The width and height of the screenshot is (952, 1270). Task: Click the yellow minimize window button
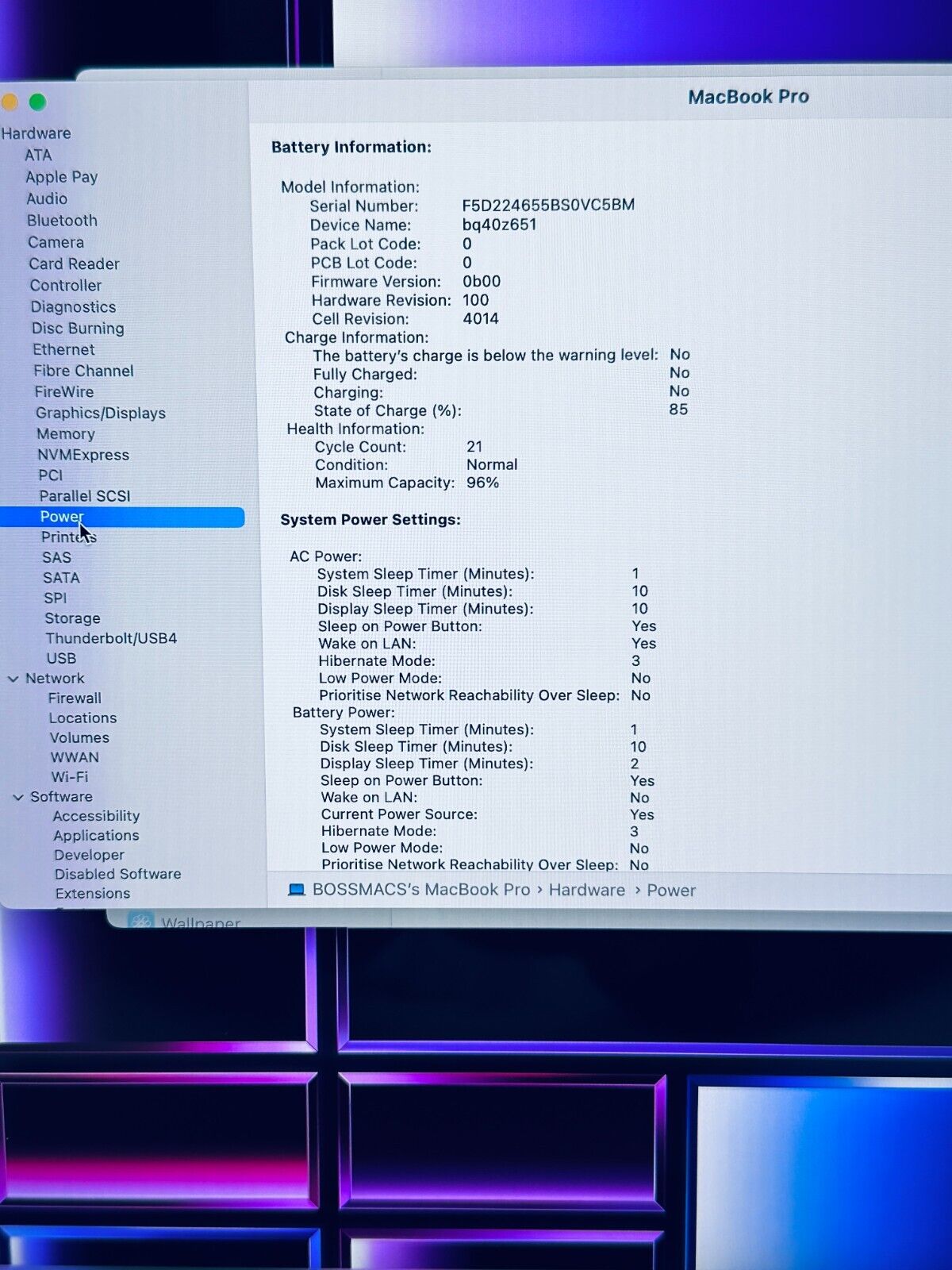point(9,102)
